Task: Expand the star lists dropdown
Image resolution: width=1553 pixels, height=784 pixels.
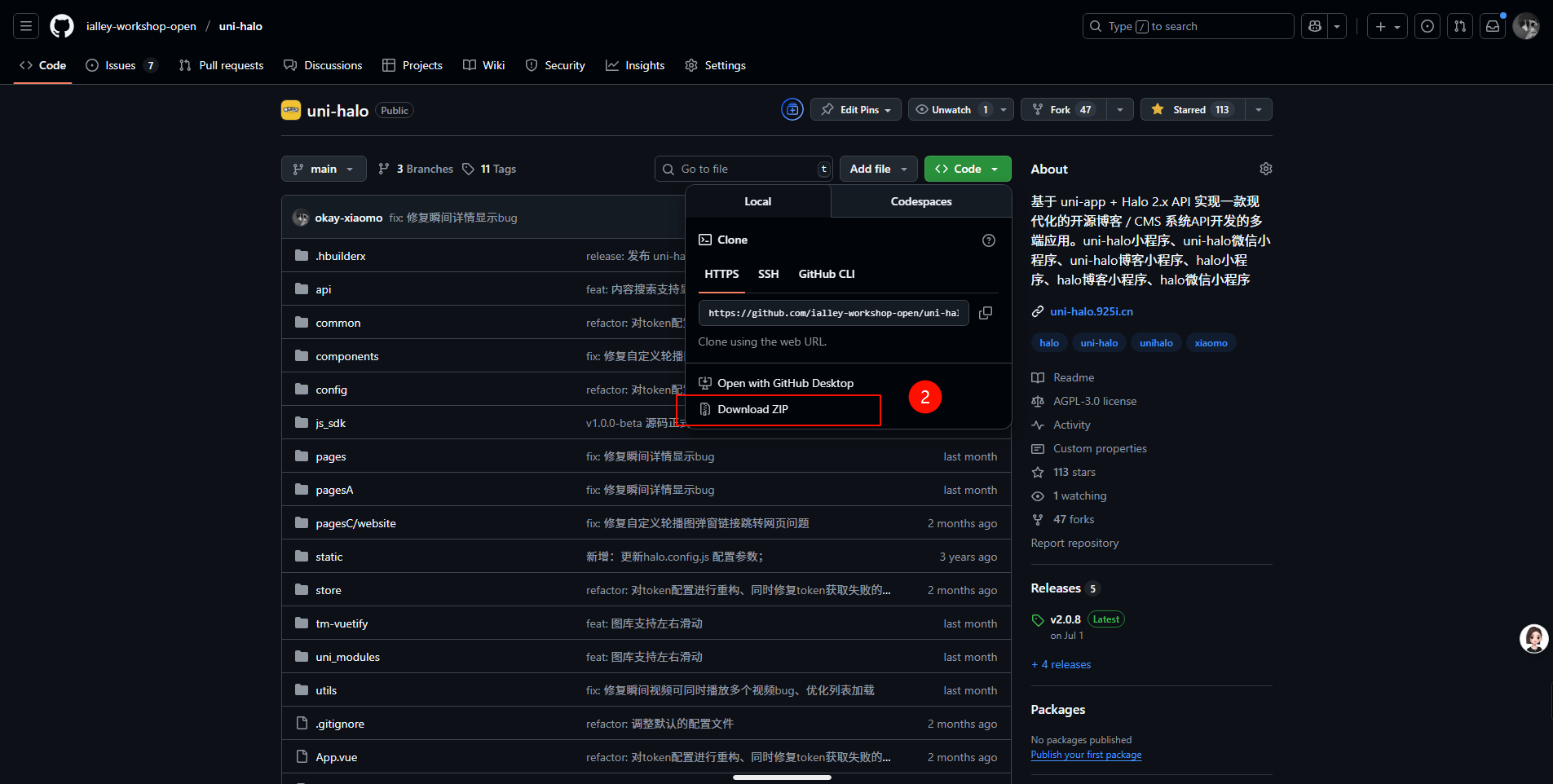Action: tap(1259, 109)
